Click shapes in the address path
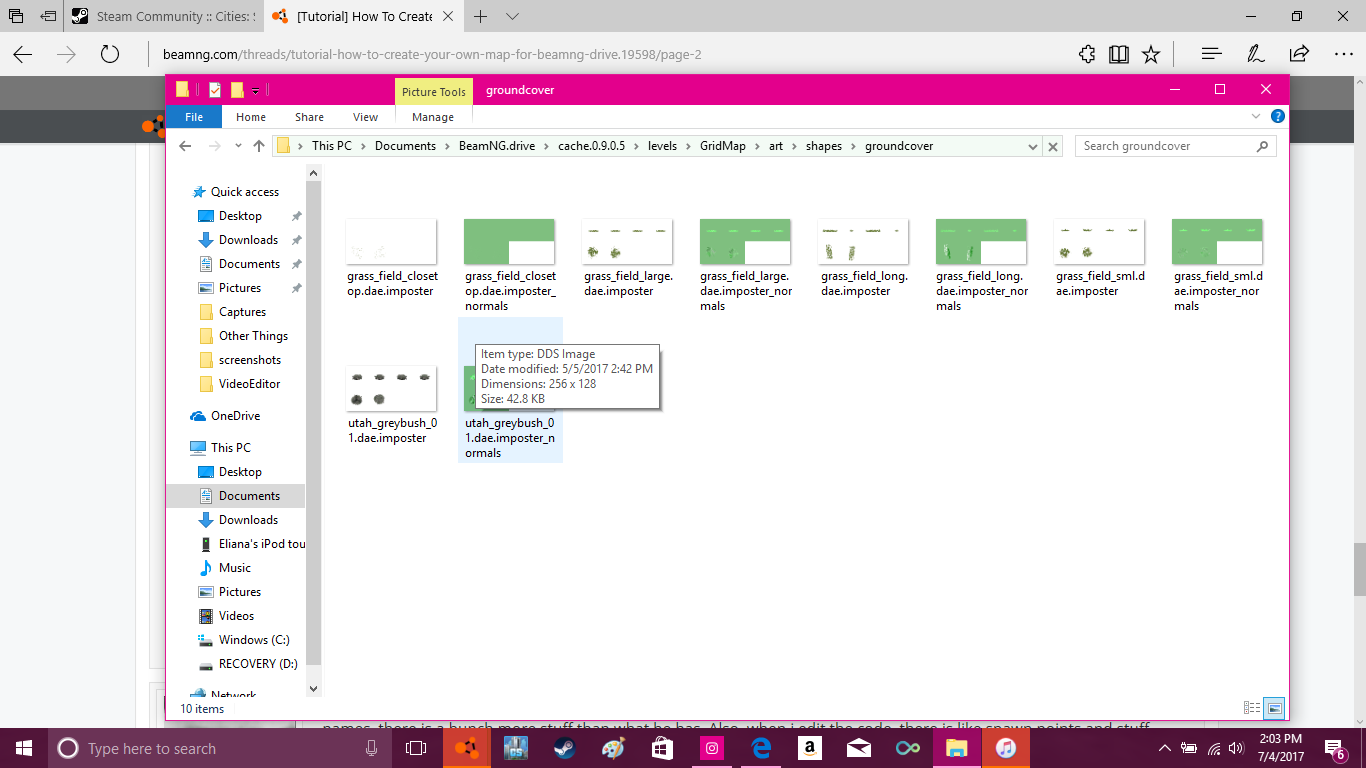1366x768 pixels. pos(824,146)
